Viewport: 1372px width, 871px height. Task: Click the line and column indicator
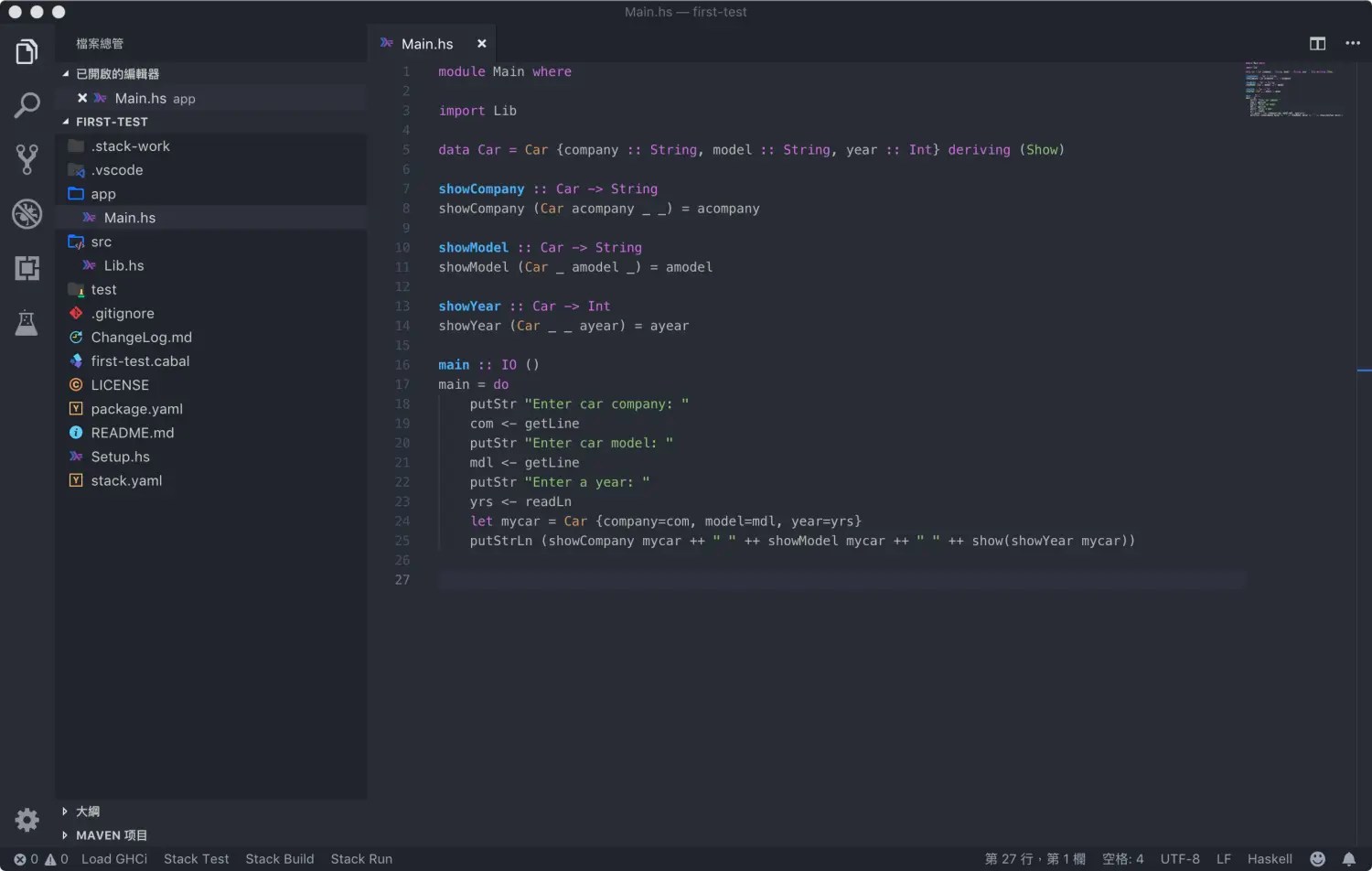pos(1034,859)
